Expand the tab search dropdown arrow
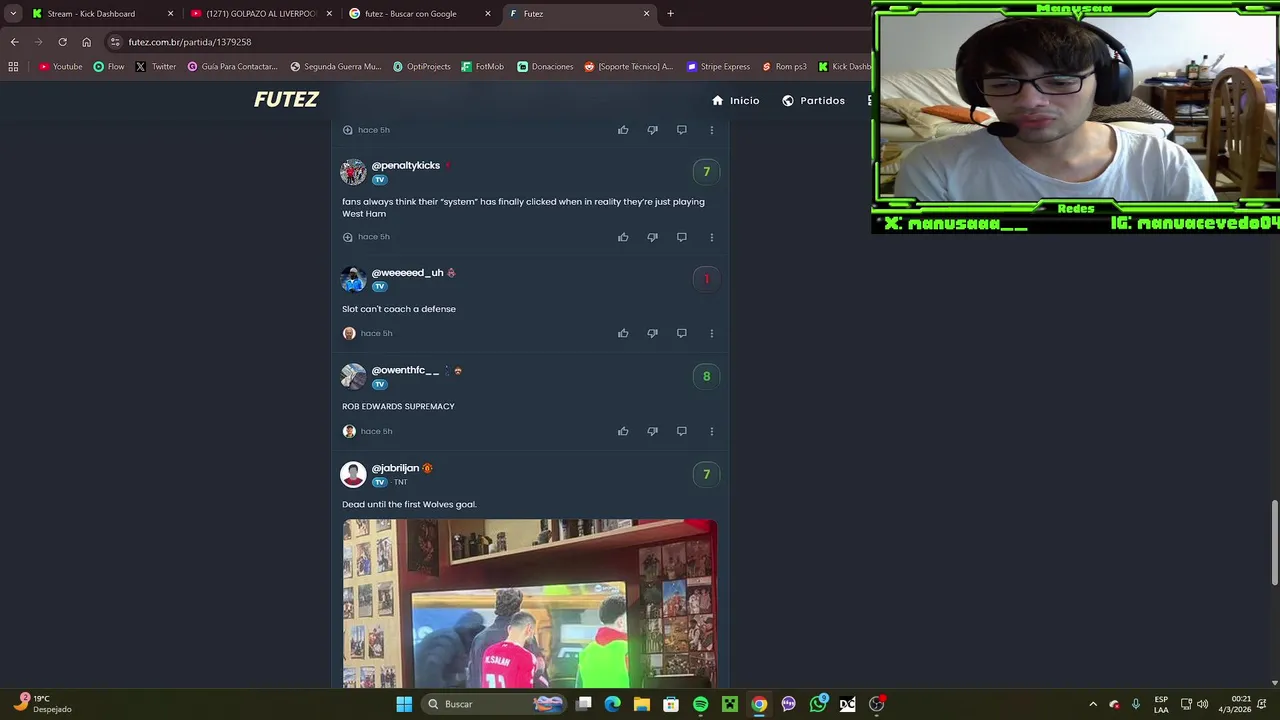This screenshot has height=720, width=1280. (13, 14)
